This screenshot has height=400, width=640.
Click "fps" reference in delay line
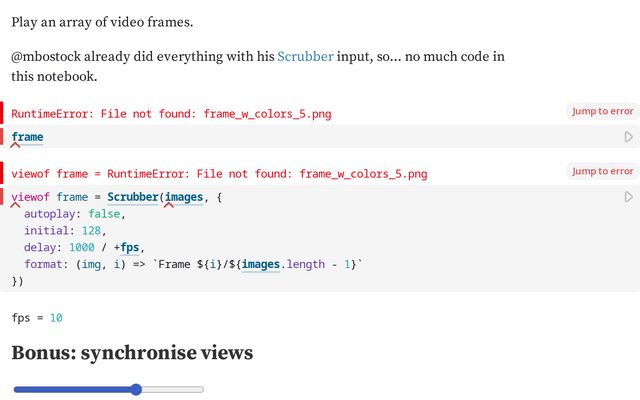click(130, 248)
